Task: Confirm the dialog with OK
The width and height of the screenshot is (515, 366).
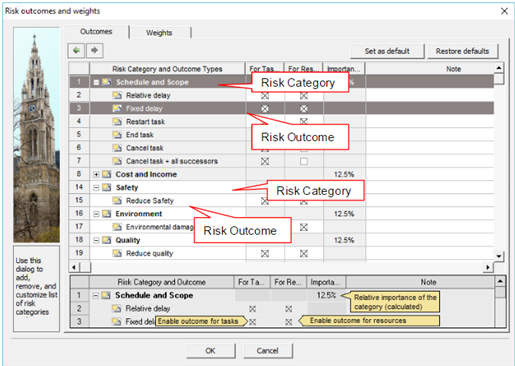Action: tap(210, 351)
